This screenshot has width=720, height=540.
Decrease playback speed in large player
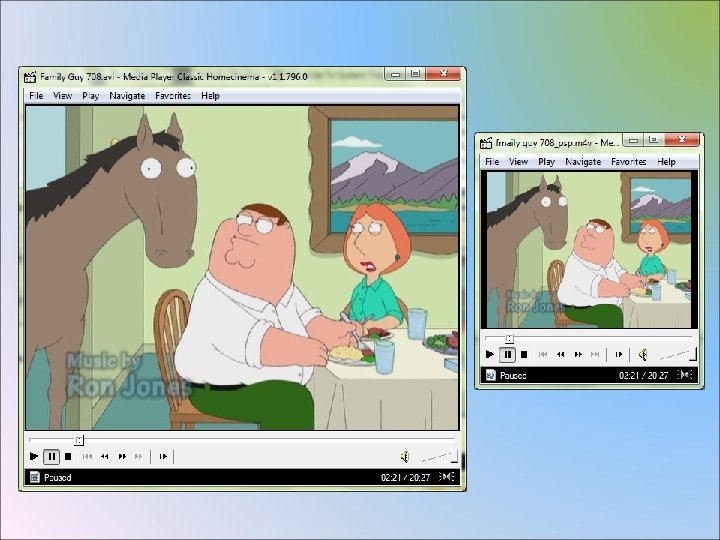105,456
